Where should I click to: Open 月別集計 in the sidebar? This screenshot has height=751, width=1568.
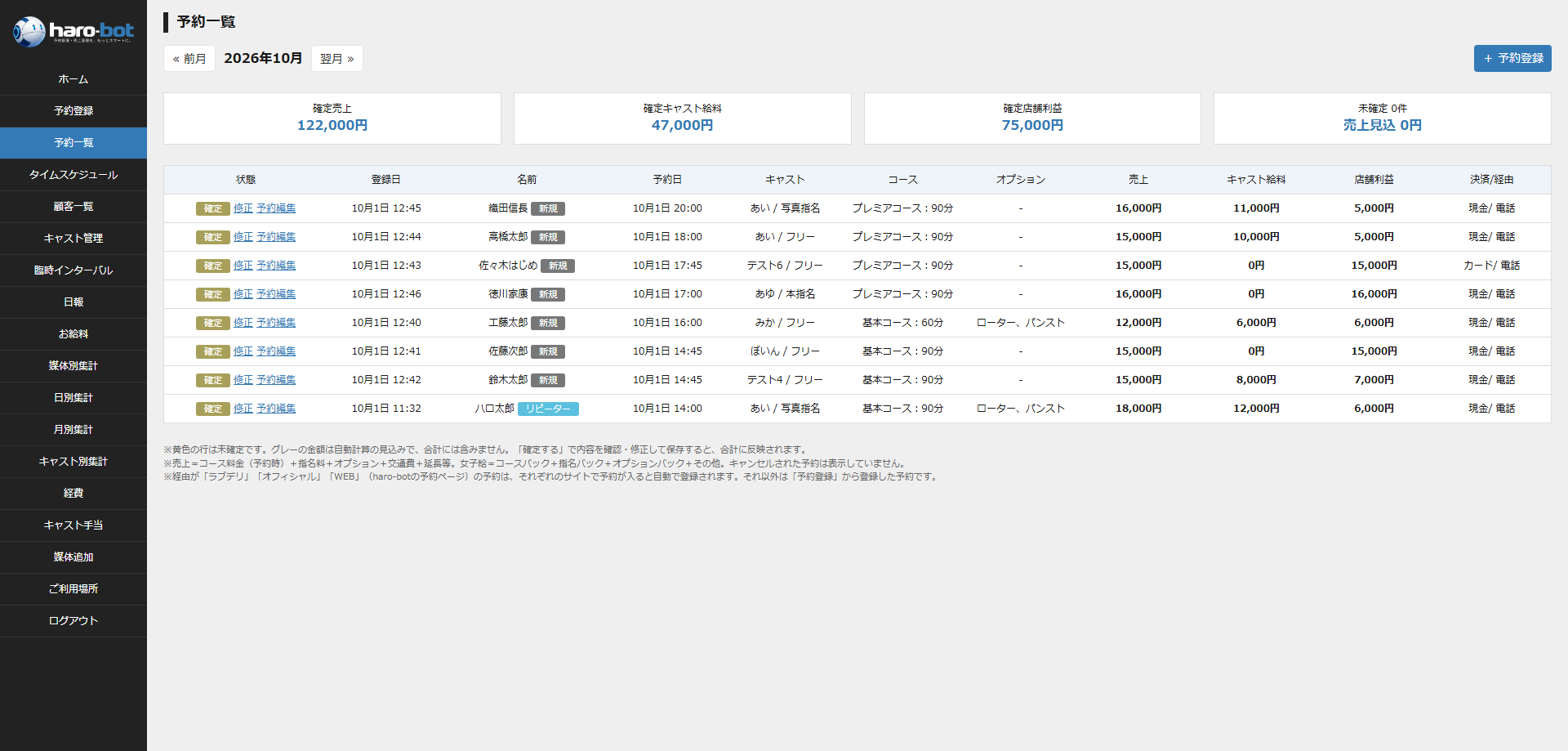[73, 430]
